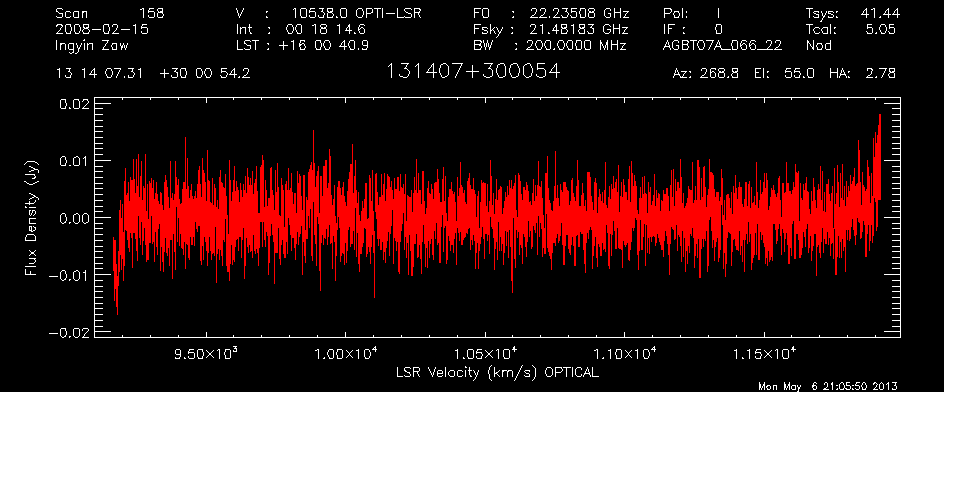Screen dimensions: 962x490
Task: Click observer name Ingyin Zaw
Action: coord(92,46)
